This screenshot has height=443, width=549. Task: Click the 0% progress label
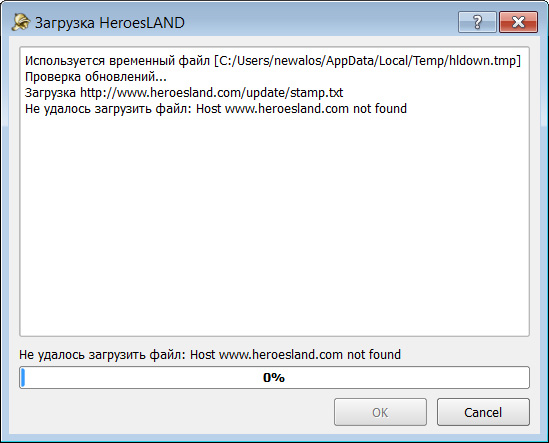pos(274,378)
